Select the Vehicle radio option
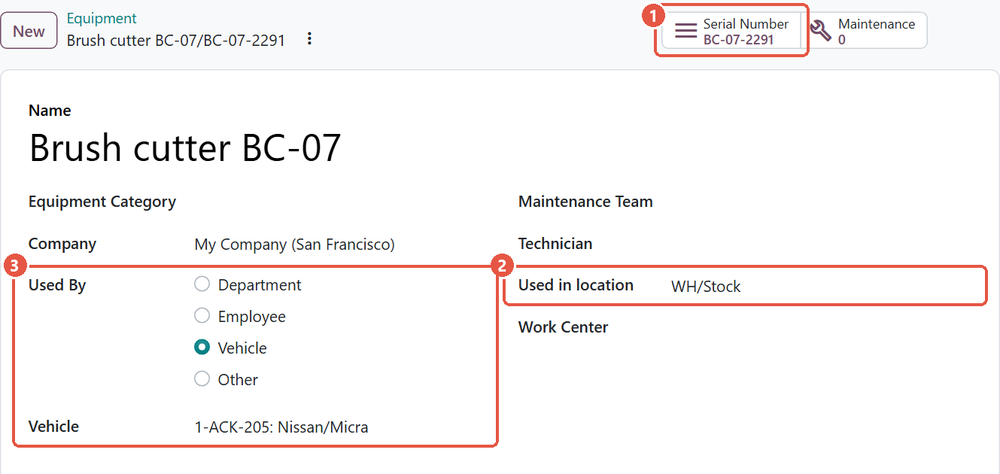 [x=202, y=347]
